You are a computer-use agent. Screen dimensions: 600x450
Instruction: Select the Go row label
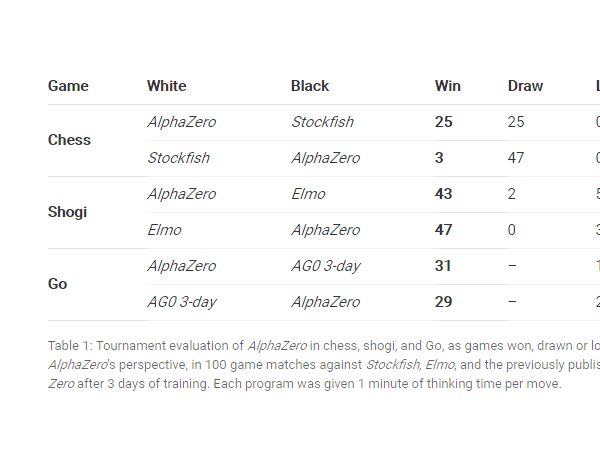click(57, 284)
